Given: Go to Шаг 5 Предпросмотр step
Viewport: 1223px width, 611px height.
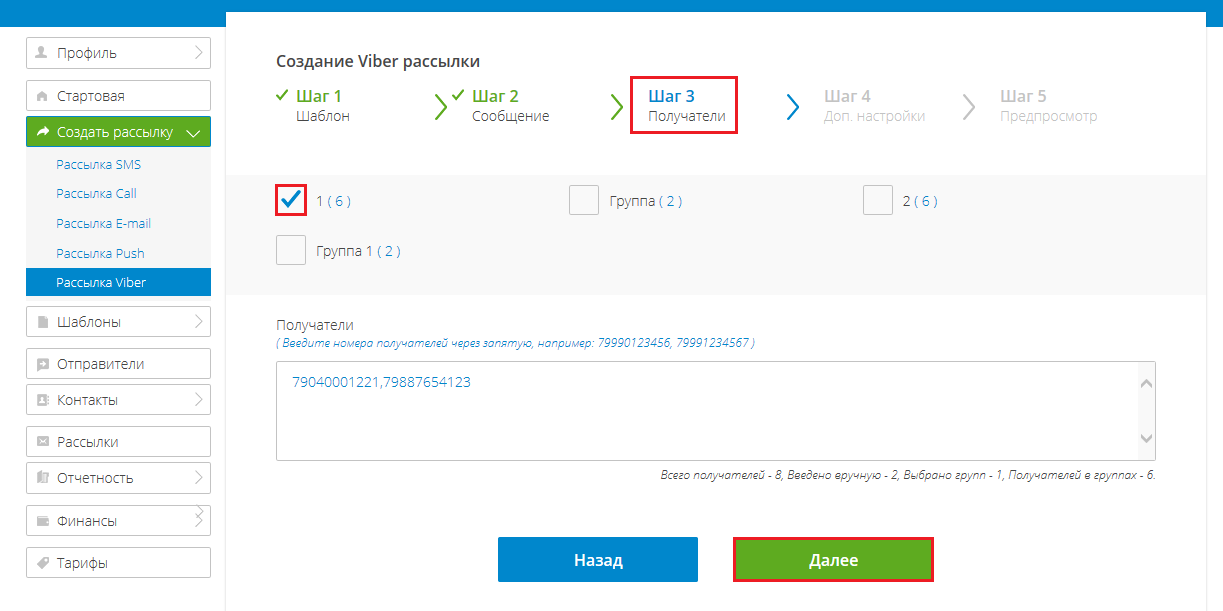Looking at the screenshot, I should (x=1048, y=106).
